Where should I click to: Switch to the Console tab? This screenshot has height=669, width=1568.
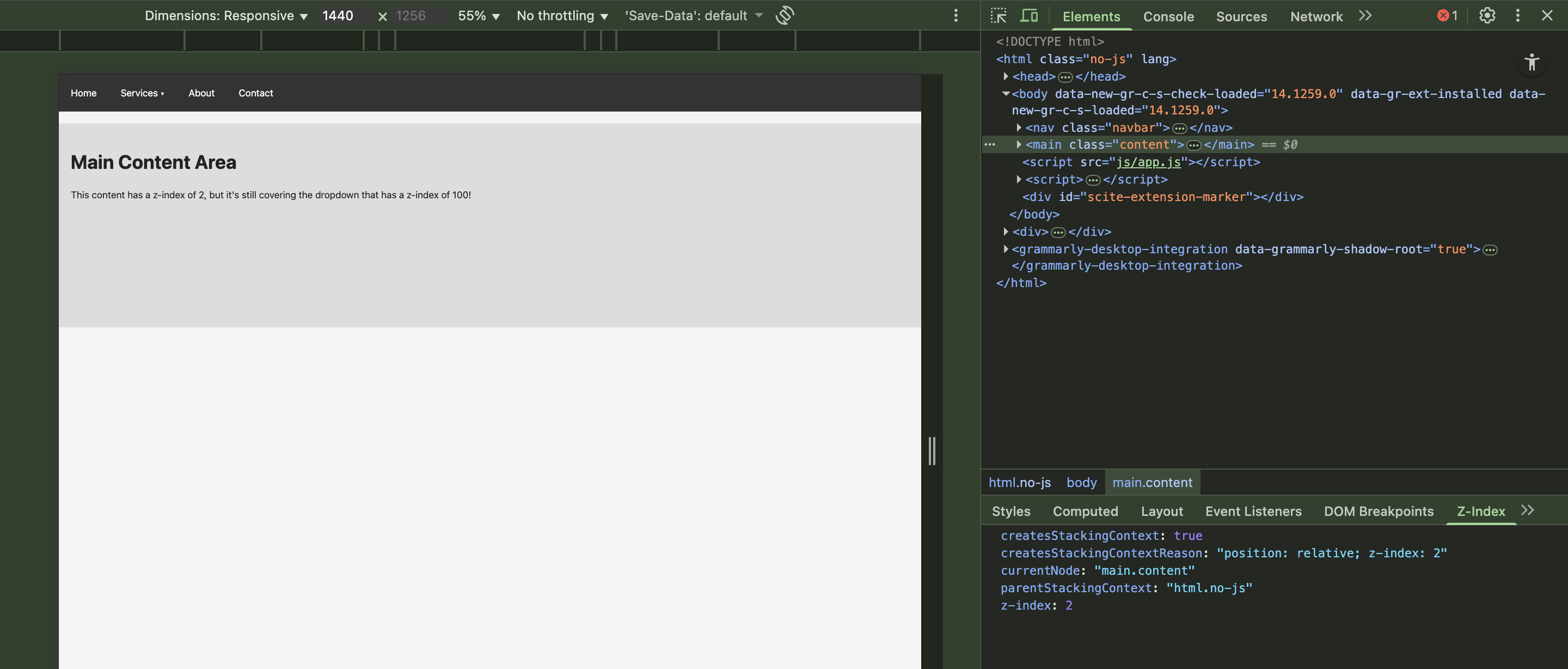tap(1168, 16)
